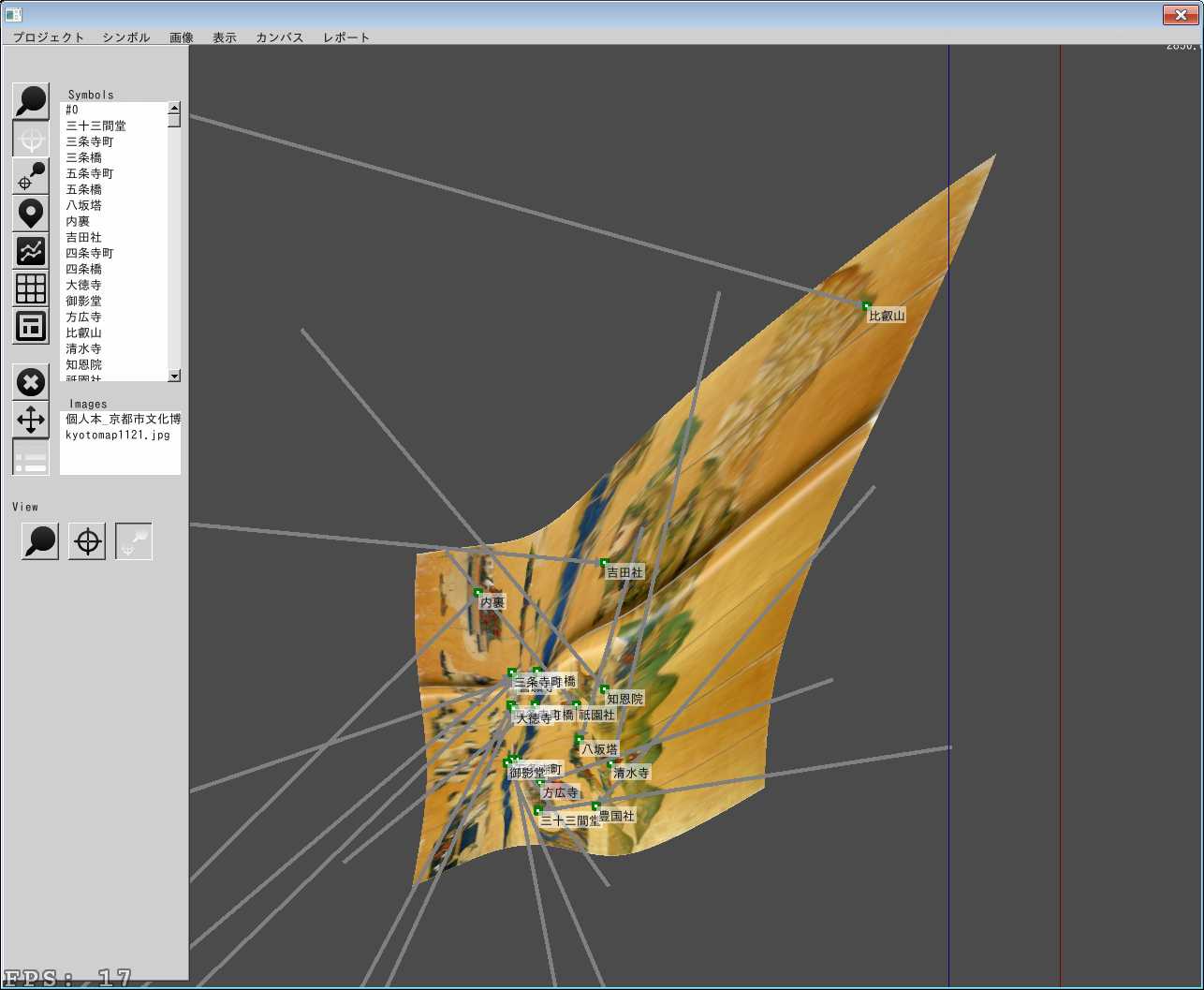
Task: Click the 吉田社 marker on the canvas
Action: [604, 562]
